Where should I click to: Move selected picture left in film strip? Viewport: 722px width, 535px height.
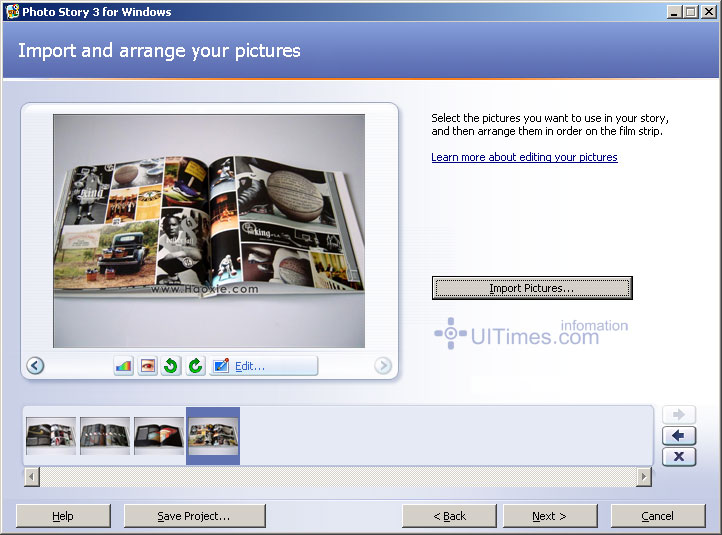click(x=679, y=436)
